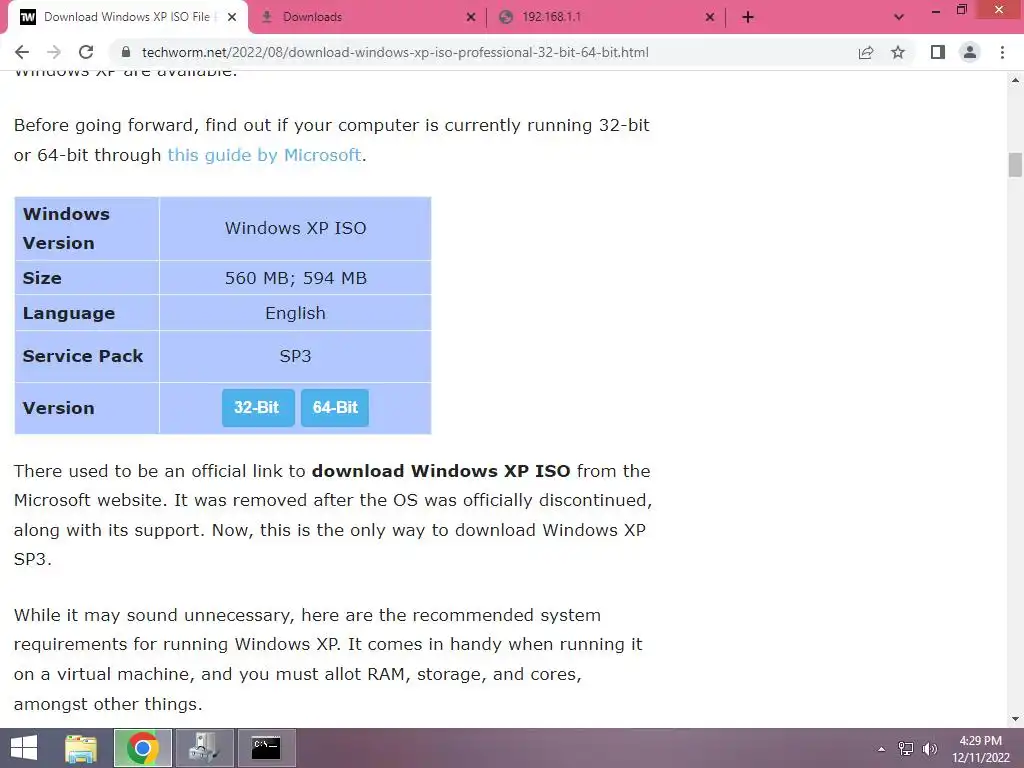Open the Command Prompt taskbar window

pos(266,748)
